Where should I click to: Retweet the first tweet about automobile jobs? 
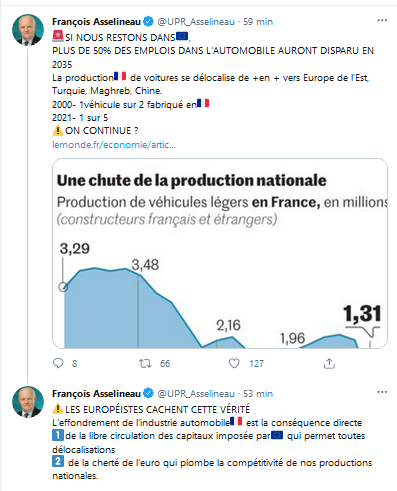coord(145,363)
